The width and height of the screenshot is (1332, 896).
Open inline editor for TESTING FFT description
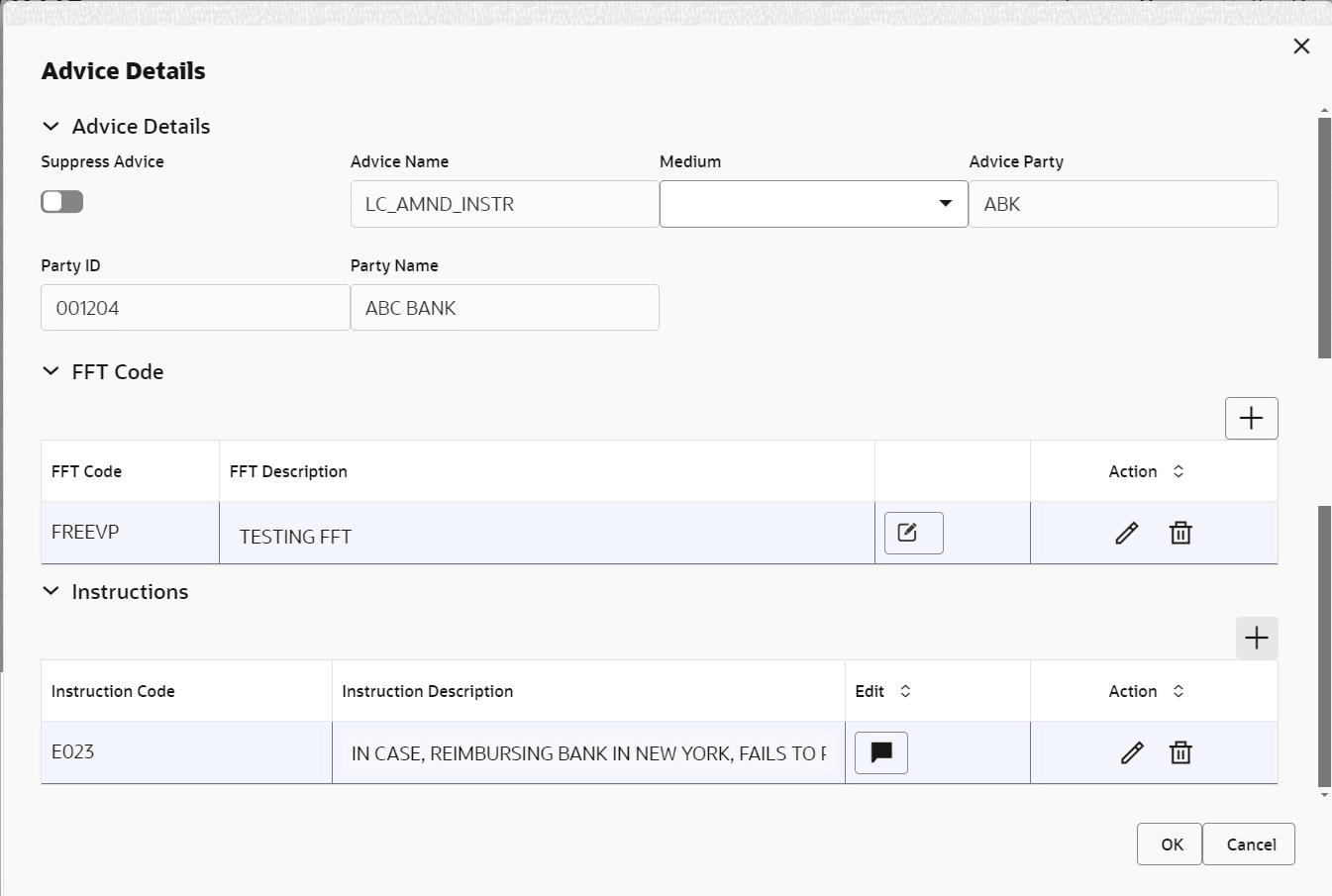[911, 533]
